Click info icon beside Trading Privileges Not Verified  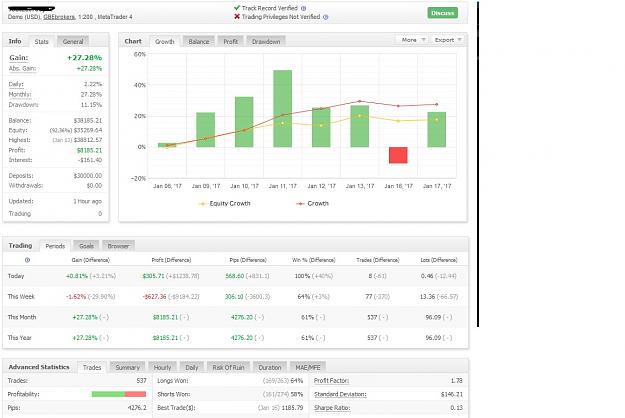pyautogui.click(x=326, y=17)
